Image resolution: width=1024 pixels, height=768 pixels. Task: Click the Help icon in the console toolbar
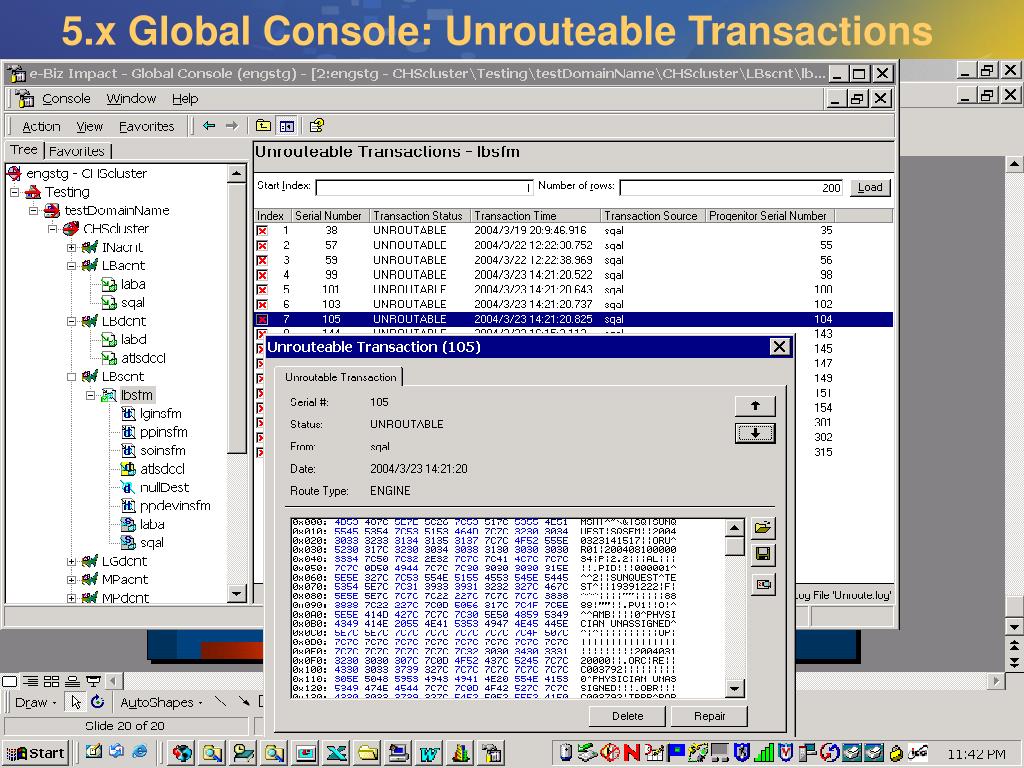(x=317, y=125)
